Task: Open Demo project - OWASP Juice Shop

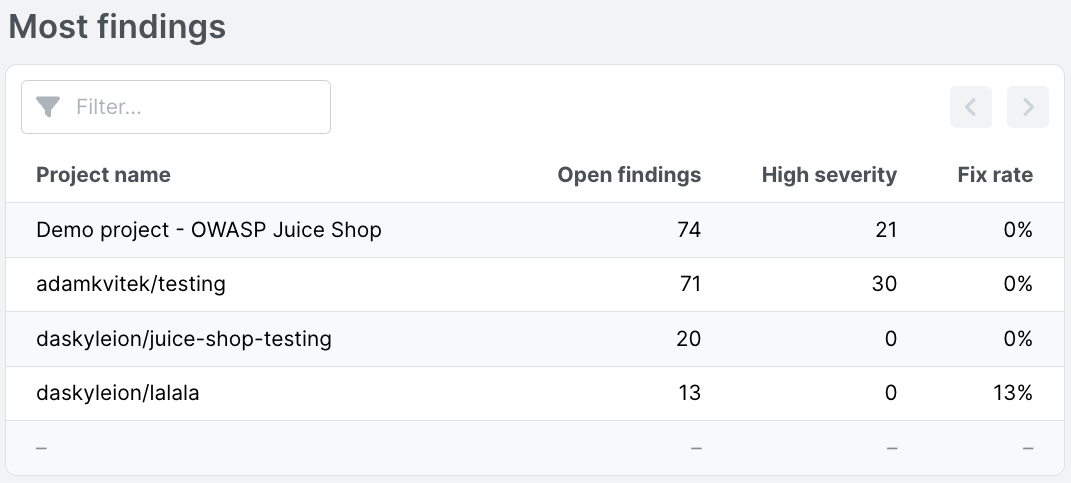Action: pyautogui.click(x=209, y=230)
